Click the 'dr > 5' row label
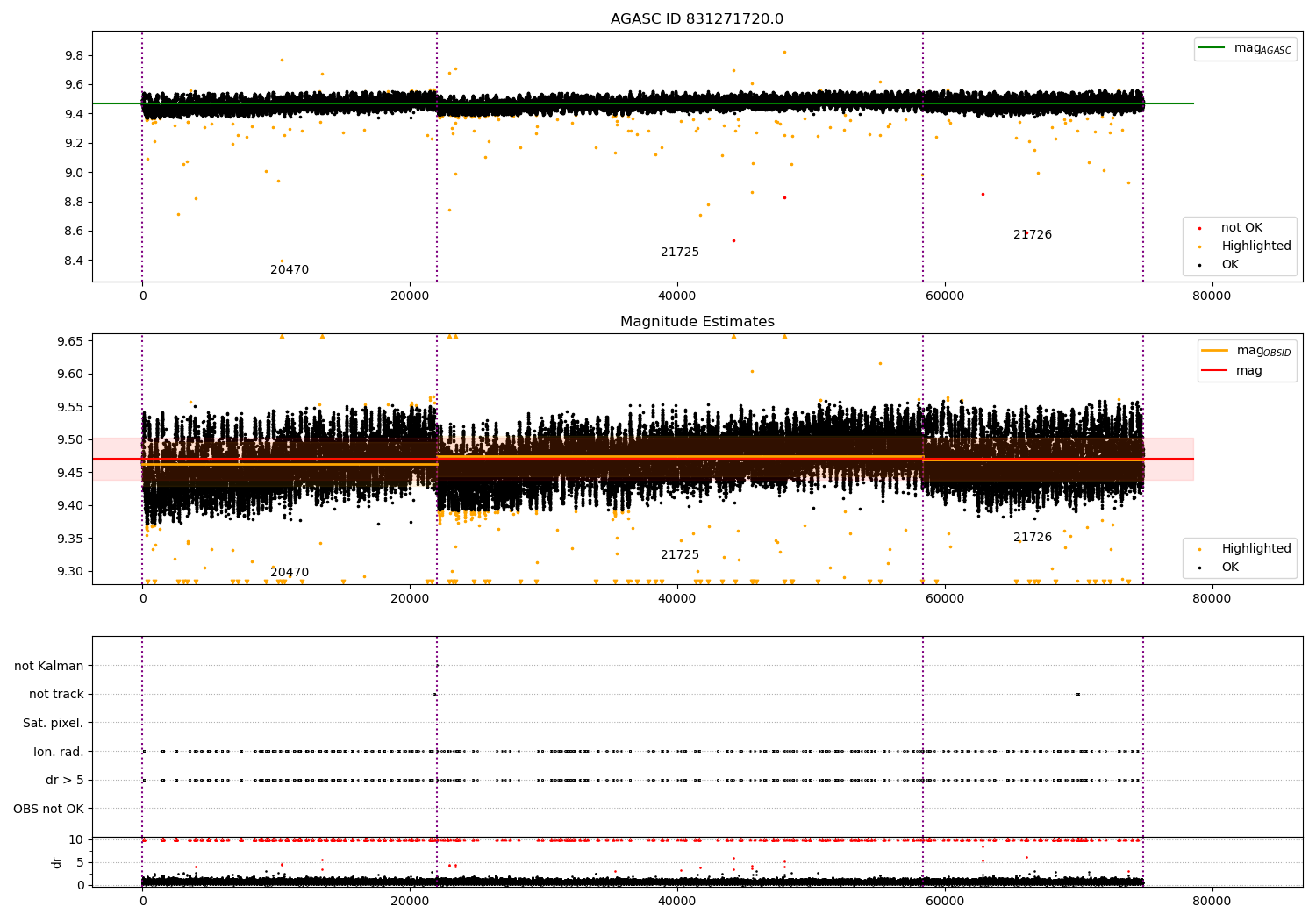 (65, 780)
